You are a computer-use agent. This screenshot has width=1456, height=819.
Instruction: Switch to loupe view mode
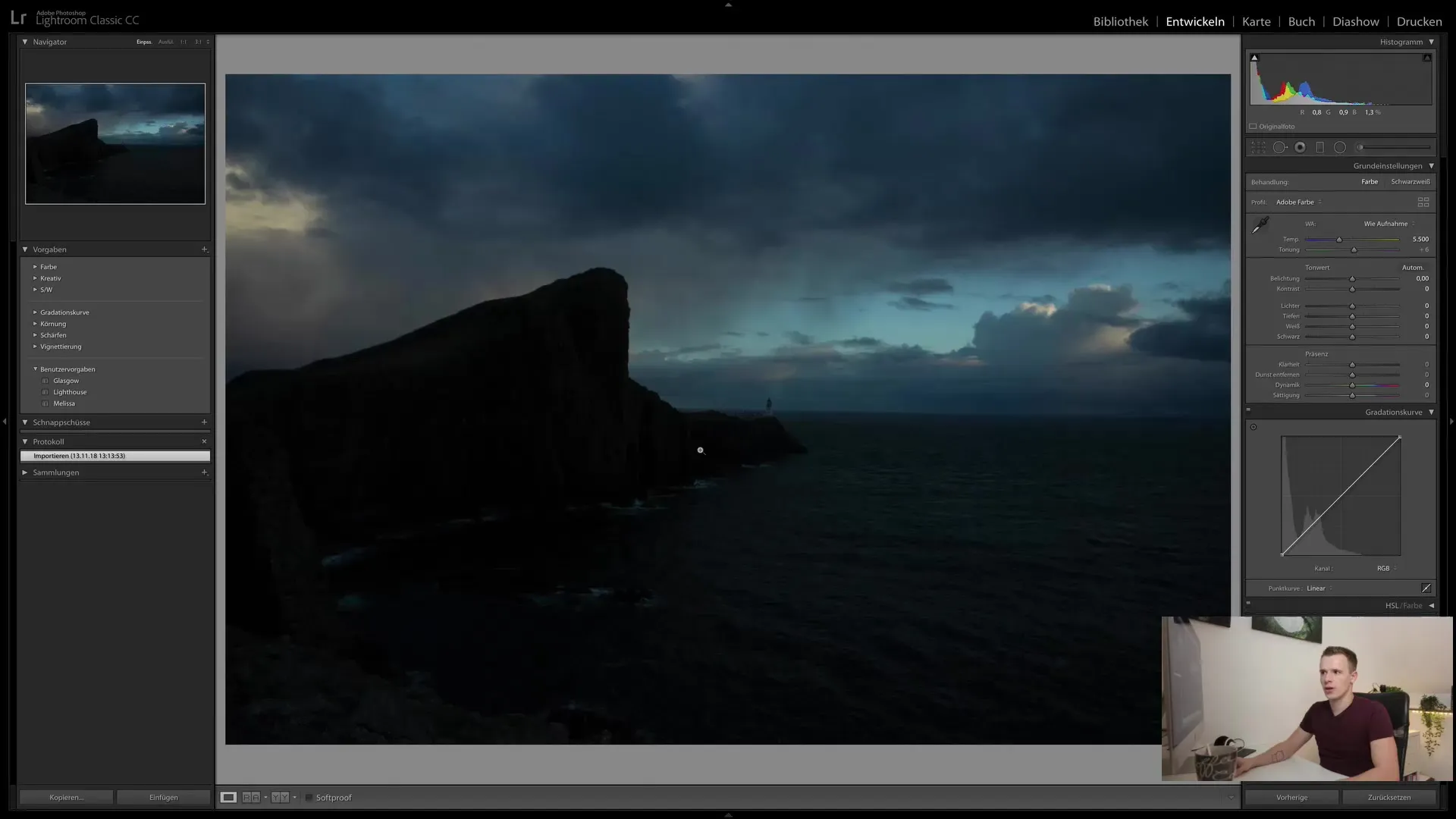coord(228,797)
